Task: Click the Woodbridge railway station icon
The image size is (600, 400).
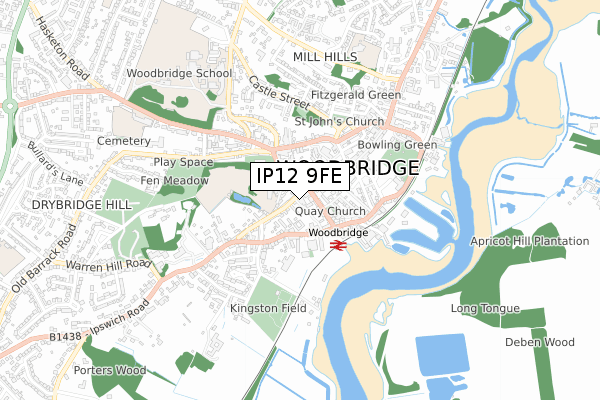Action: [x=338, y=245]
